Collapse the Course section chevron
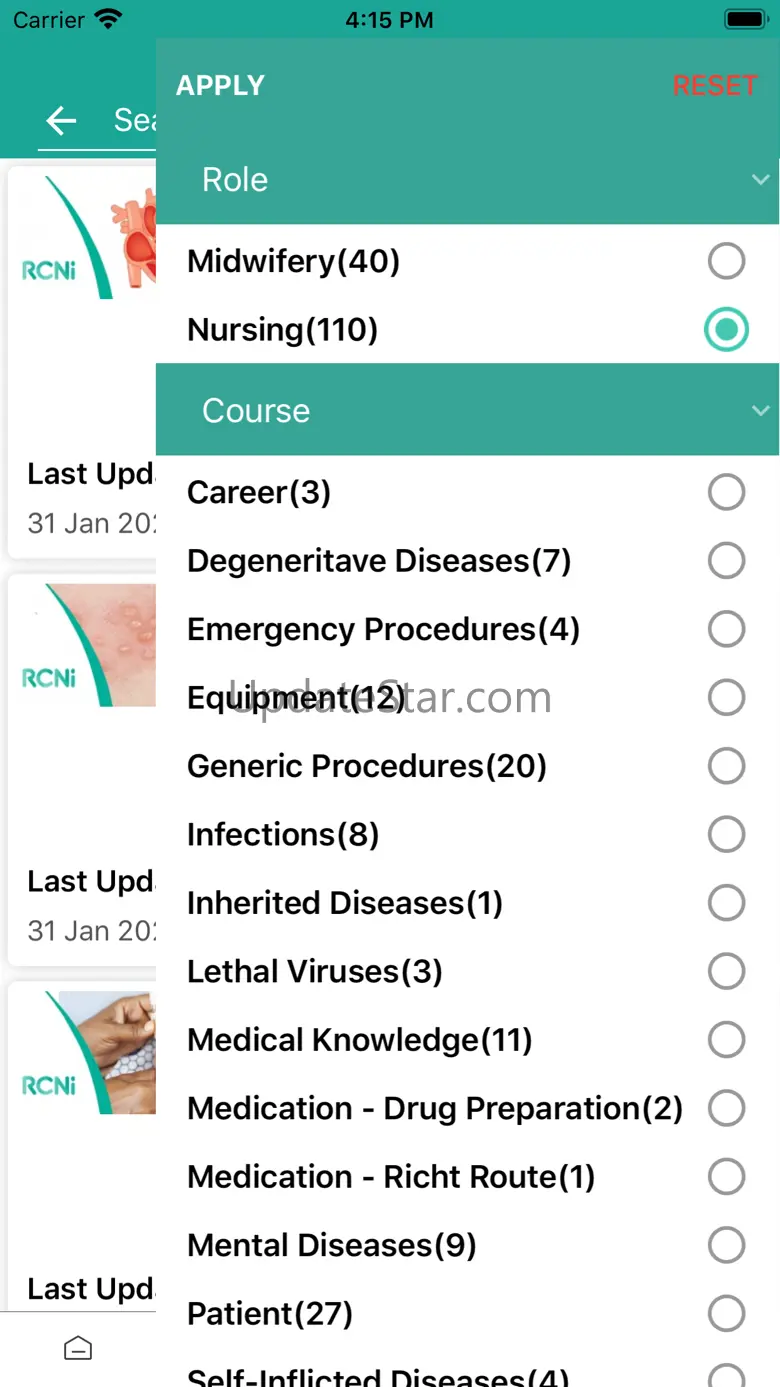The height and width of the screenshot is (1387, 780). [760, 411]
